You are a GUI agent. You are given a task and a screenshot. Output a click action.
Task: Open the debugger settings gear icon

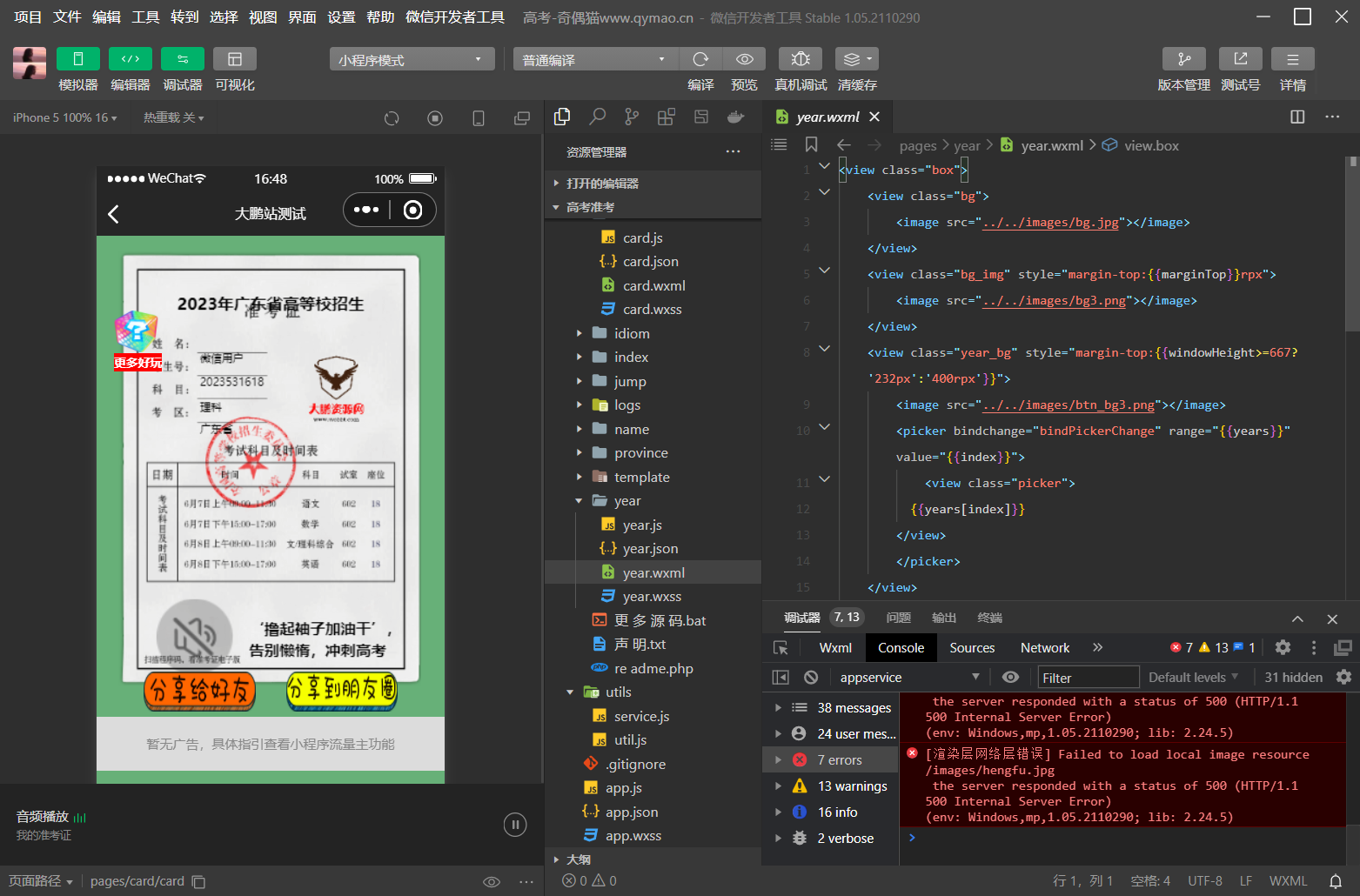pos(1282,647)
